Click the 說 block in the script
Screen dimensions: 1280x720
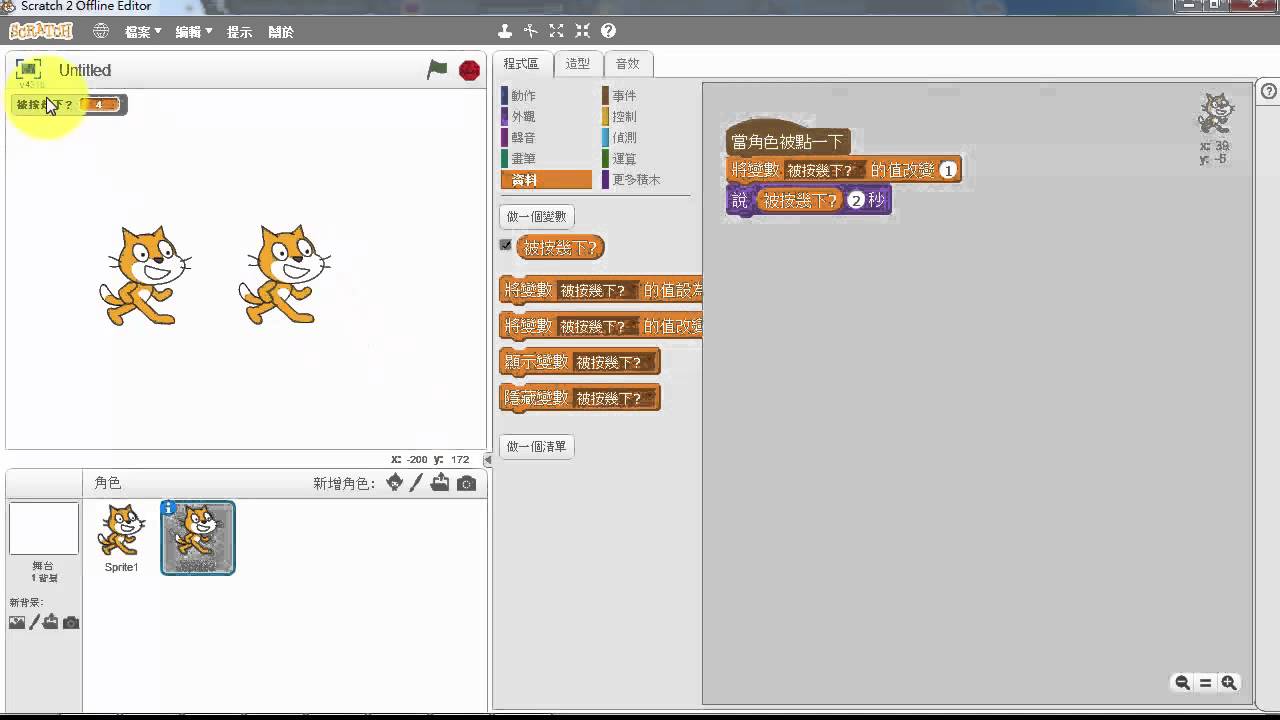click(x=739, y=200)
